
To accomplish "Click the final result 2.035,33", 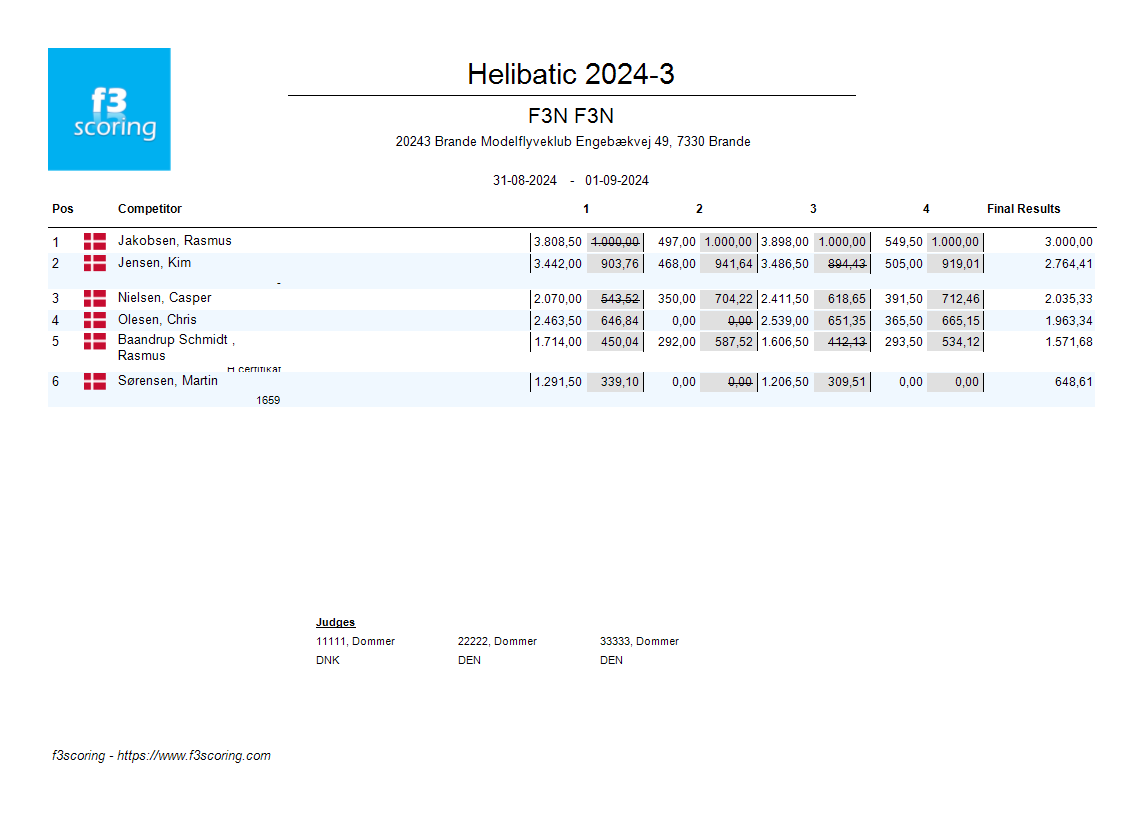I will (1068, 299).
